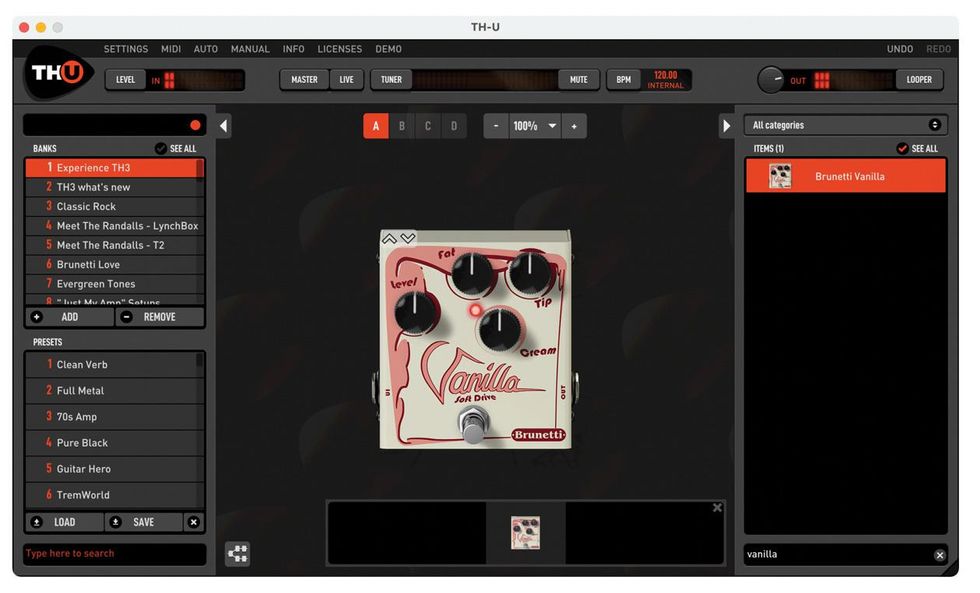Switch to sound variation C

coord(428,126)
